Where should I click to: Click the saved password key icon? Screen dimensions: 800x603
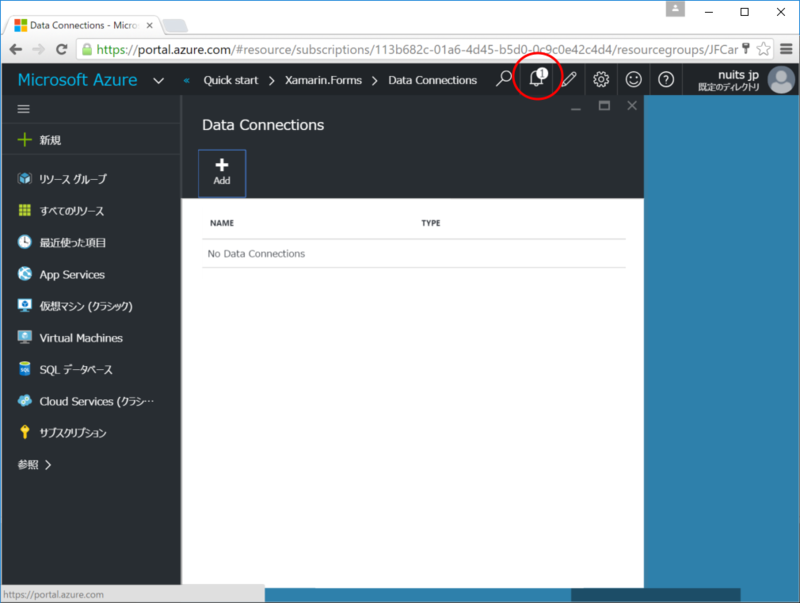tap(745, 48)
